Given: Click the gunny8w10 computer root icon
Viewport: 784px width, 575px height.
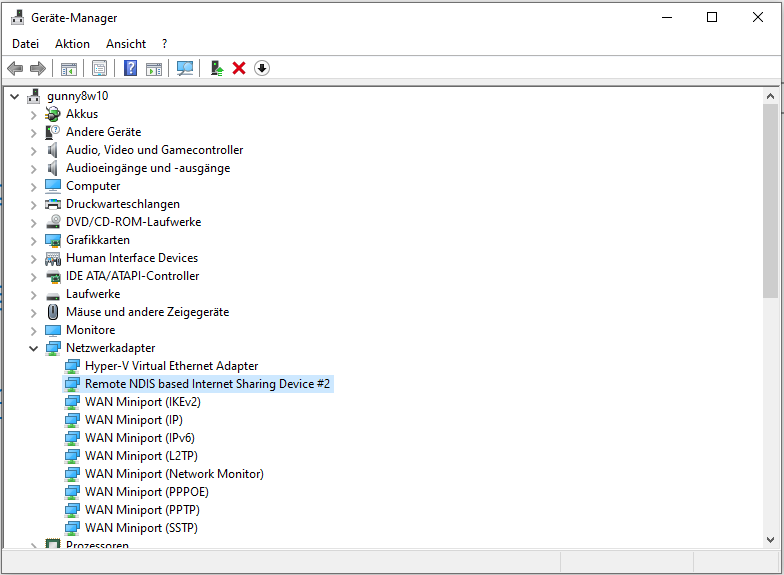Looking at the screenshot, I should pos(34,96).
